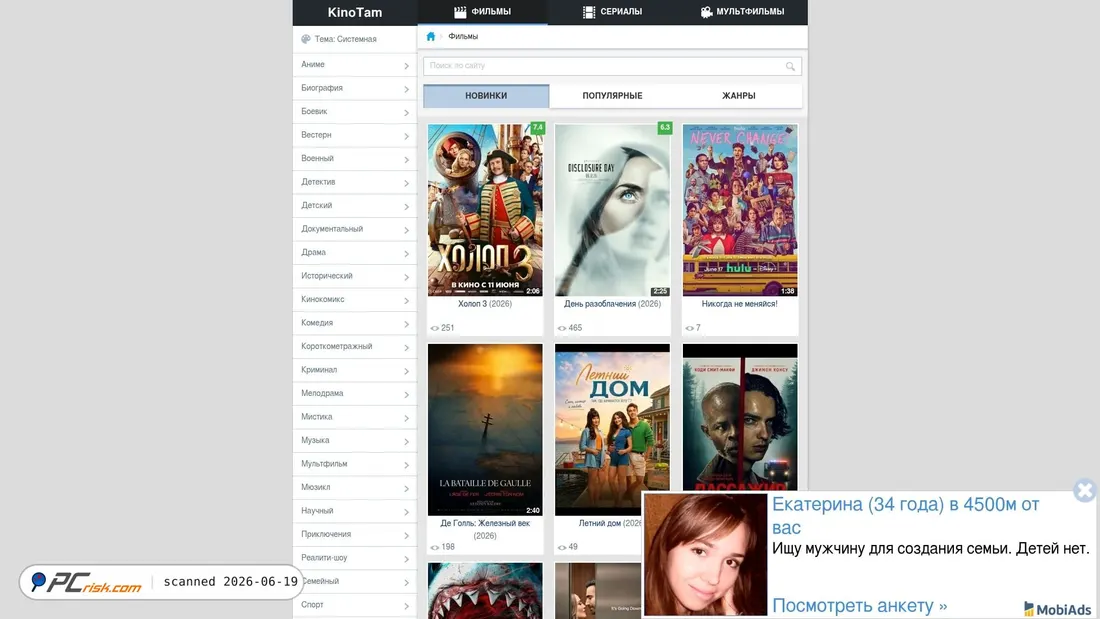Click the Де Голль: Железный век title
Screen dimensions: 1100x619
click(485, 529)
